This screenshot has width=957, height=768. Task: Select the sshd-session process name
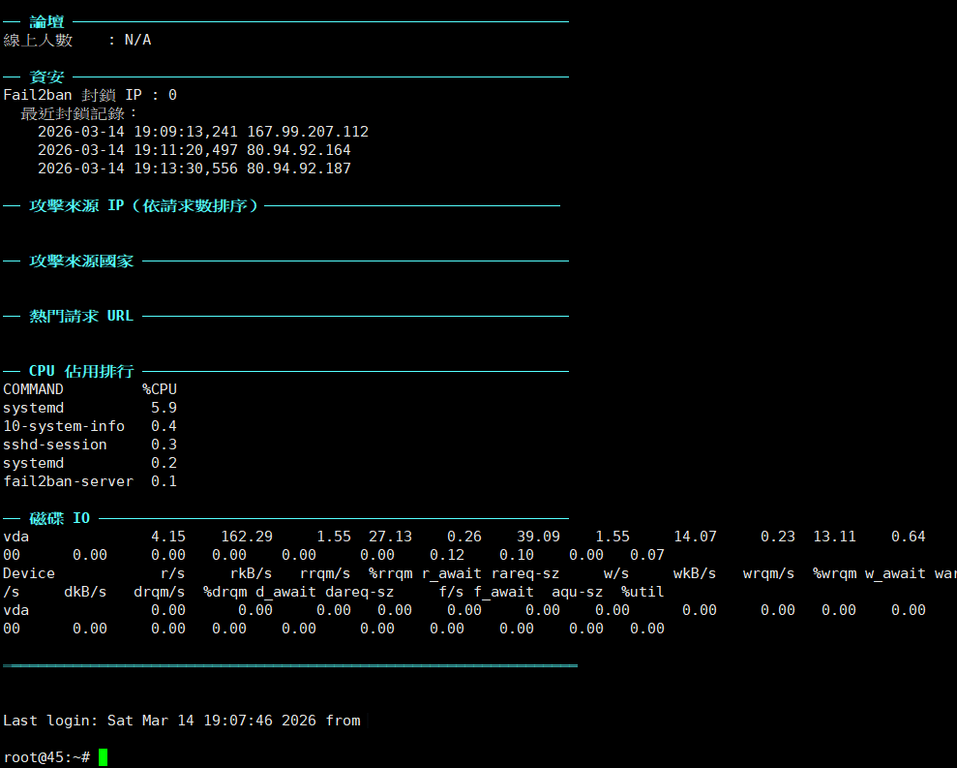click(x=55, y=445)
